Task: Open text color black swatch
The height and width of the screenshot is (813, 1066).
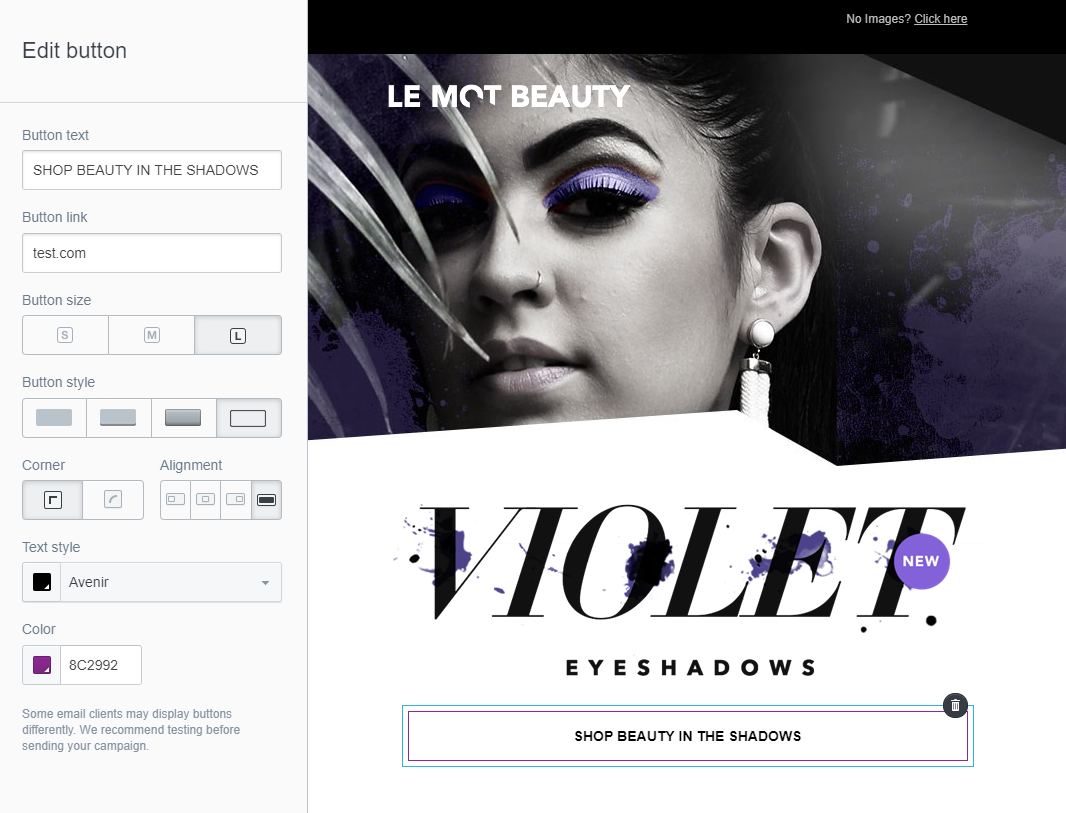Action: point(42,583)
